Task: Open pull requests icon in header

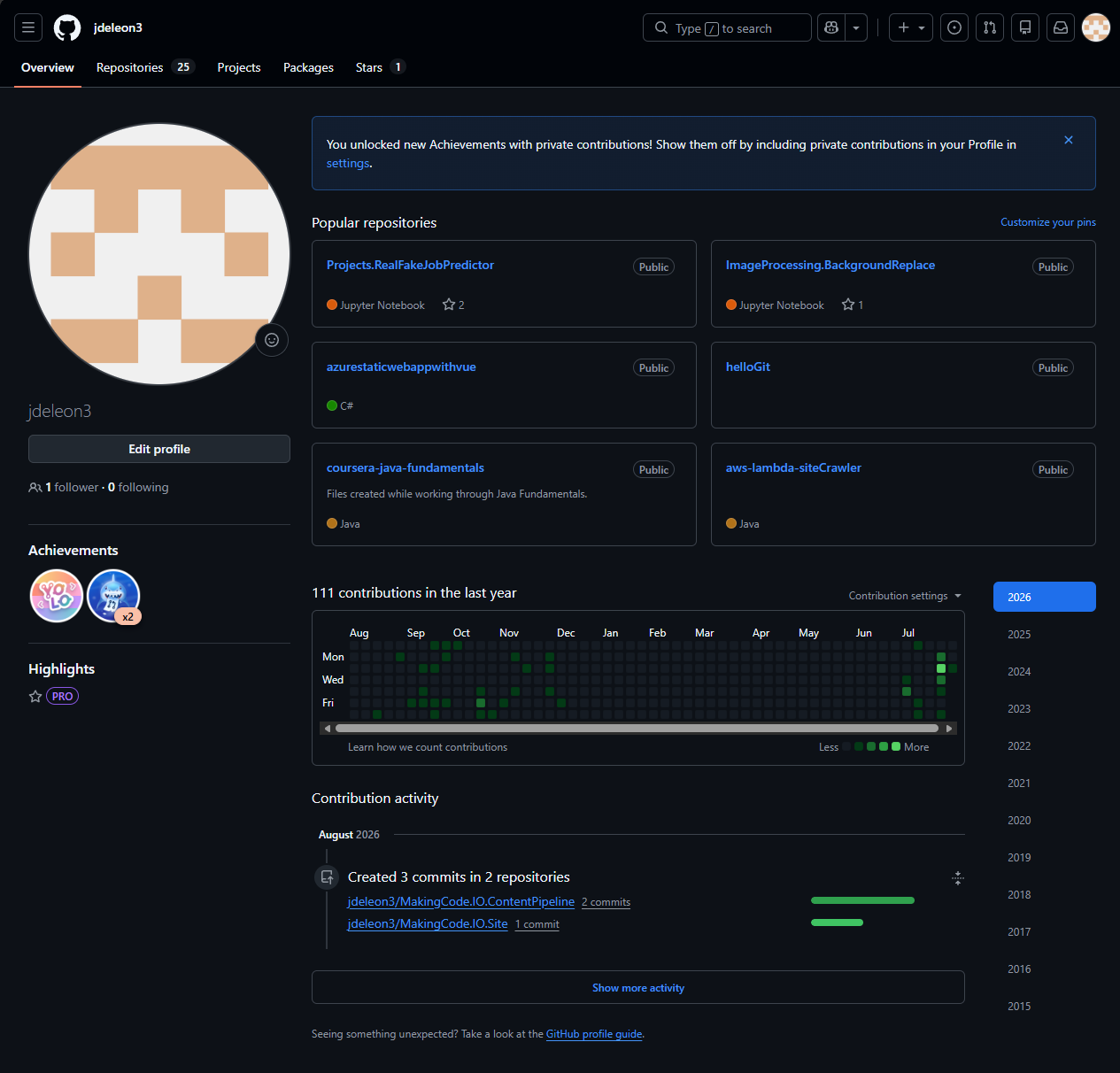Action: tap(990, 27)
